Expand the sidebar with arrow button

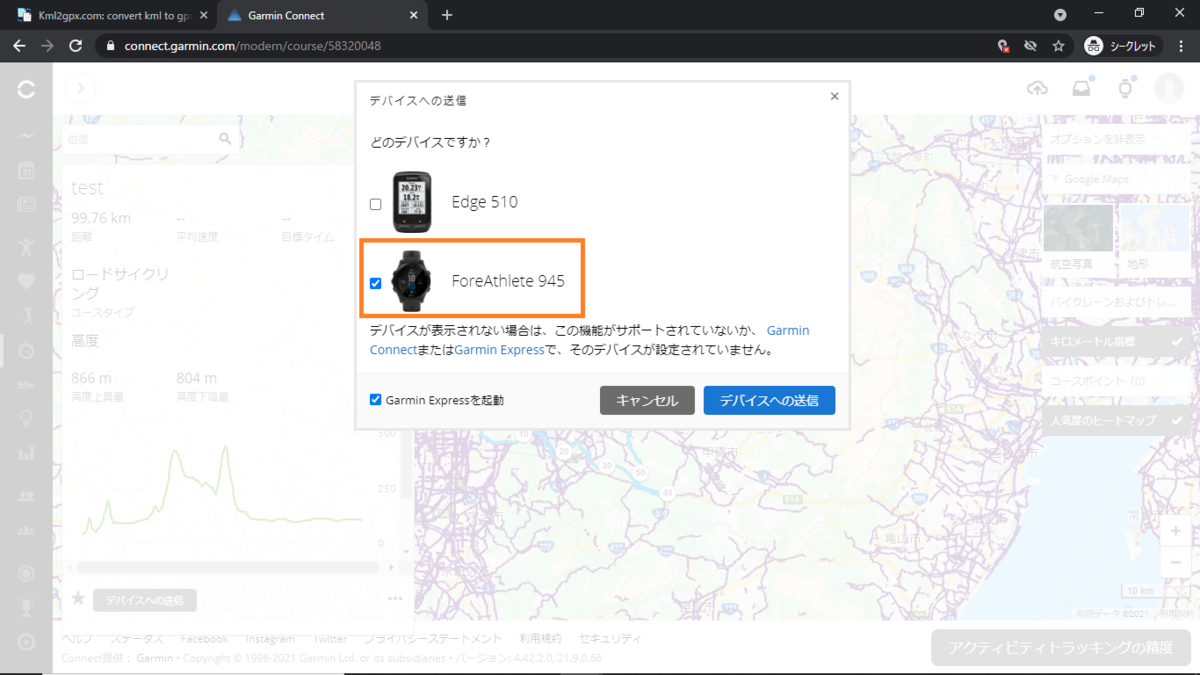(x=81, y=89)
